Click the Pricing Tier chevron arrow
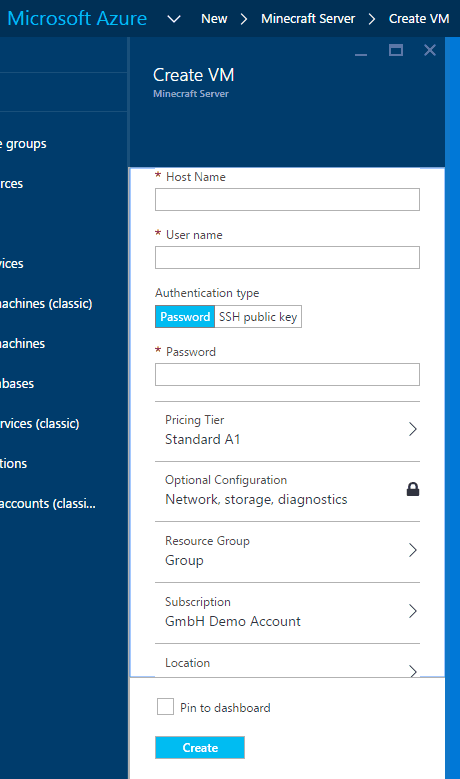 pos(412,429)
